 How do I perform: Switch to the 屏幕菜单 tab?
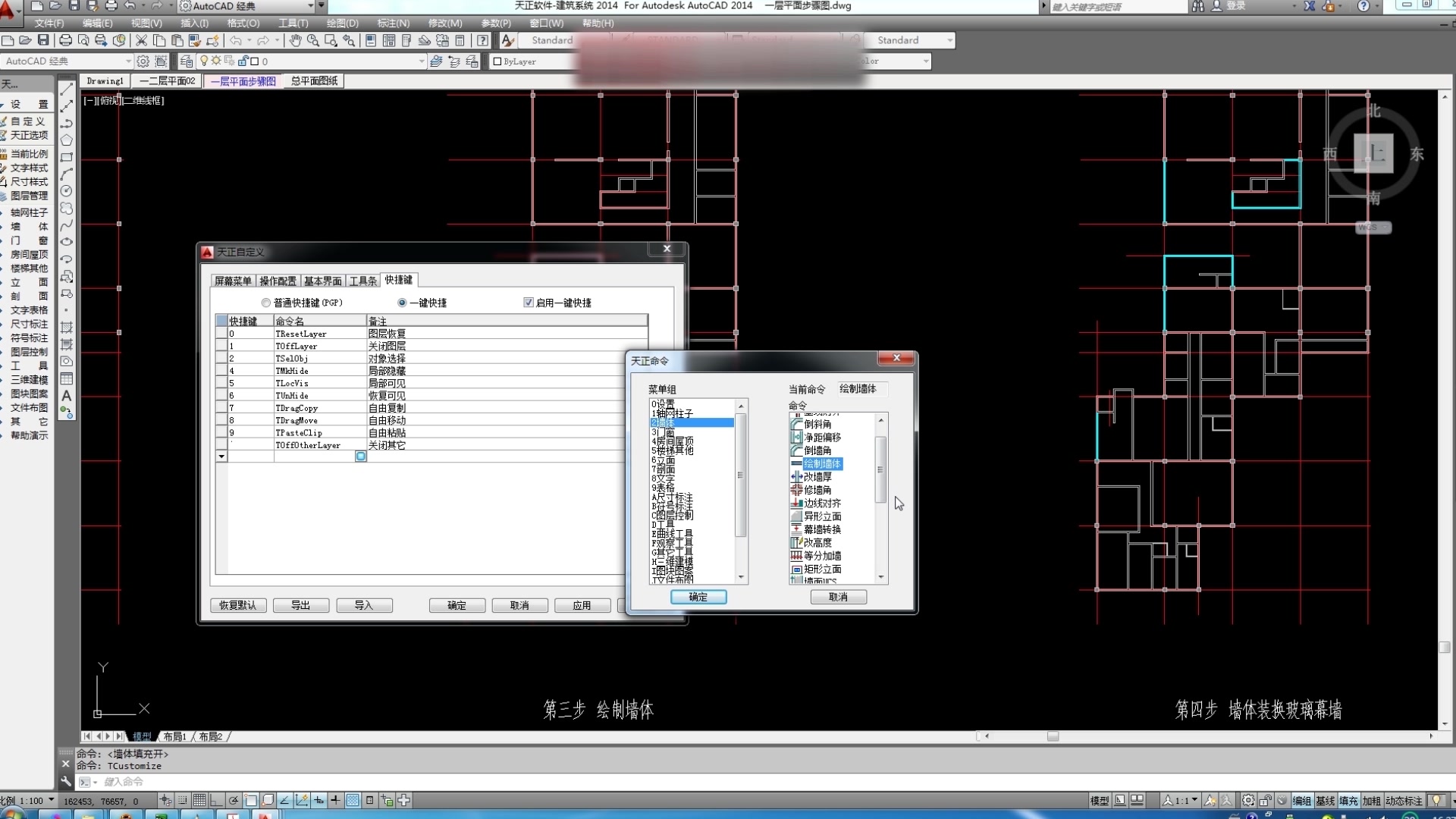(x=233, y=281)
